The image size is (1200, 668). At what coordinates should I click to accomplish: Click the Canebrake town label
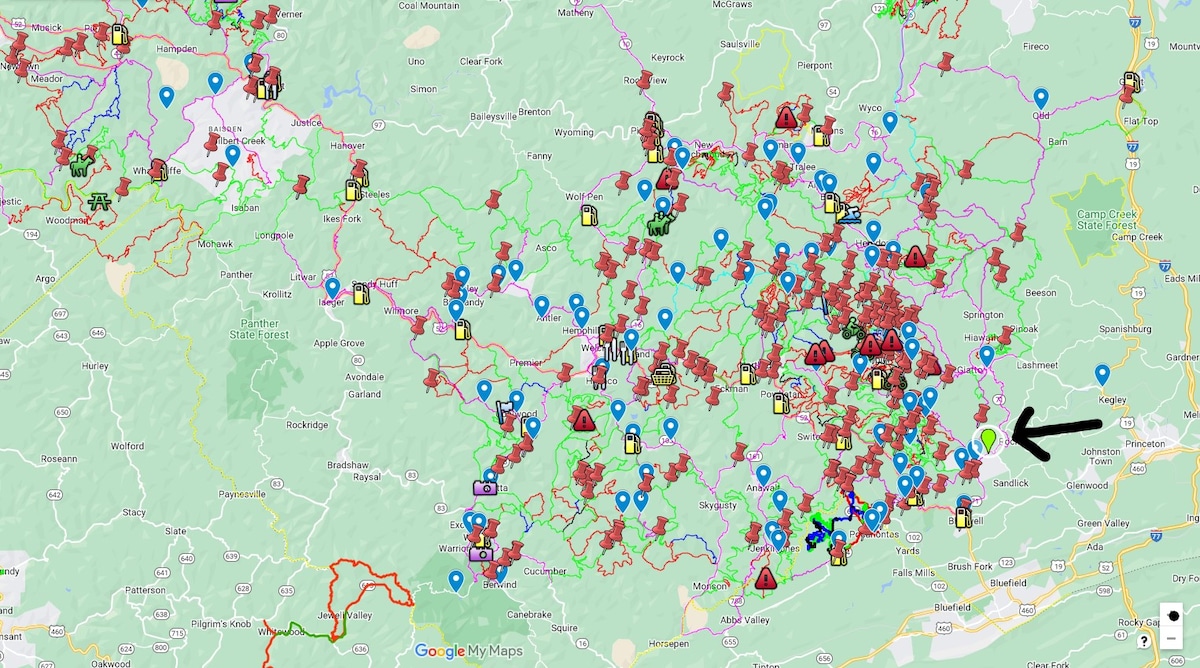click(529, 614)
